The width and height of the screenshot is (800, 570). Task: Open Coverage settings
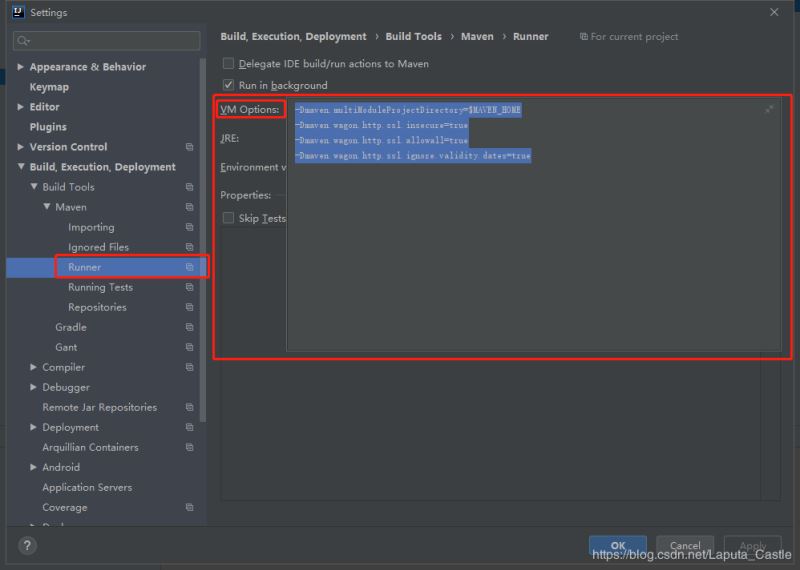click(65, 507)
